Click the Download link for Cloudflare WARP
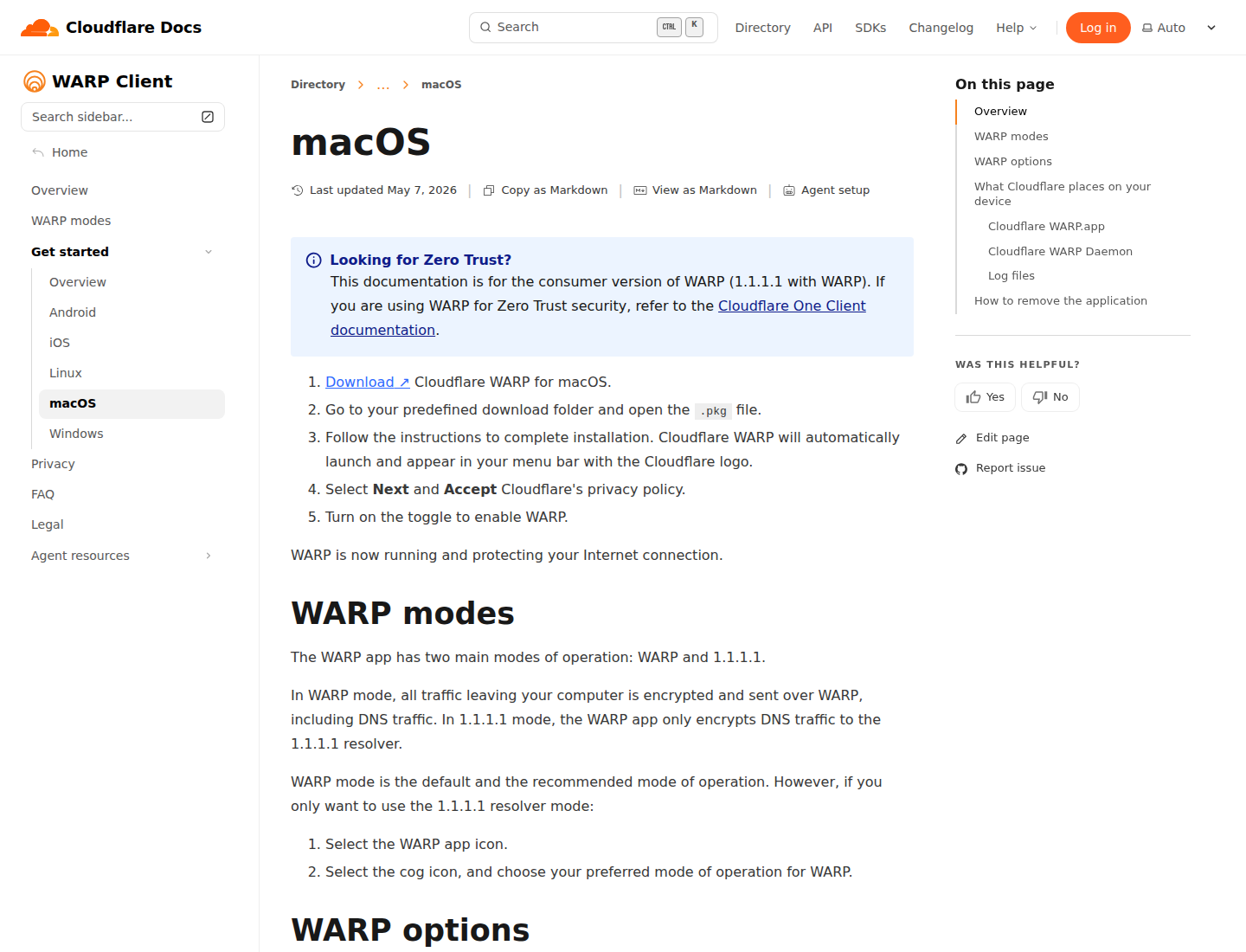The height and width of the screenshot is (952, 1246). (x=368, y=383)
